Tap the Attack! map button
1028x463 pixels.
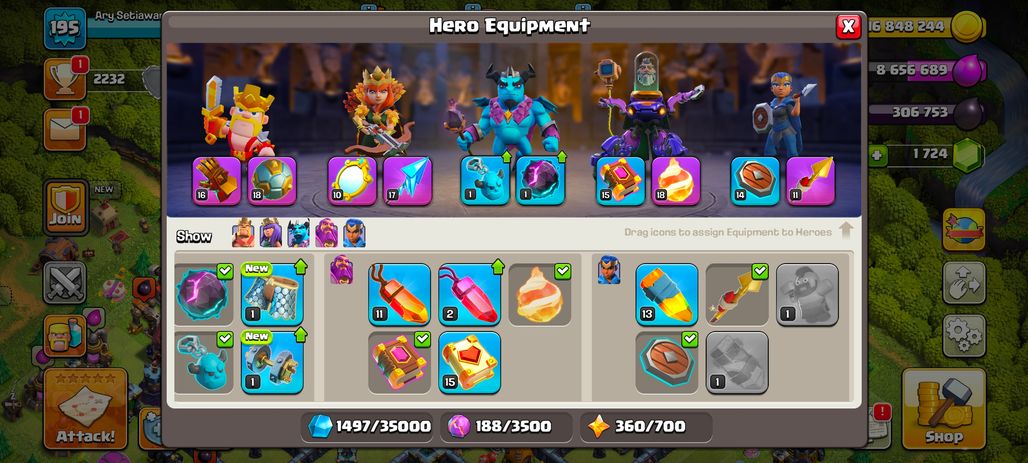[x=85, y=409]
